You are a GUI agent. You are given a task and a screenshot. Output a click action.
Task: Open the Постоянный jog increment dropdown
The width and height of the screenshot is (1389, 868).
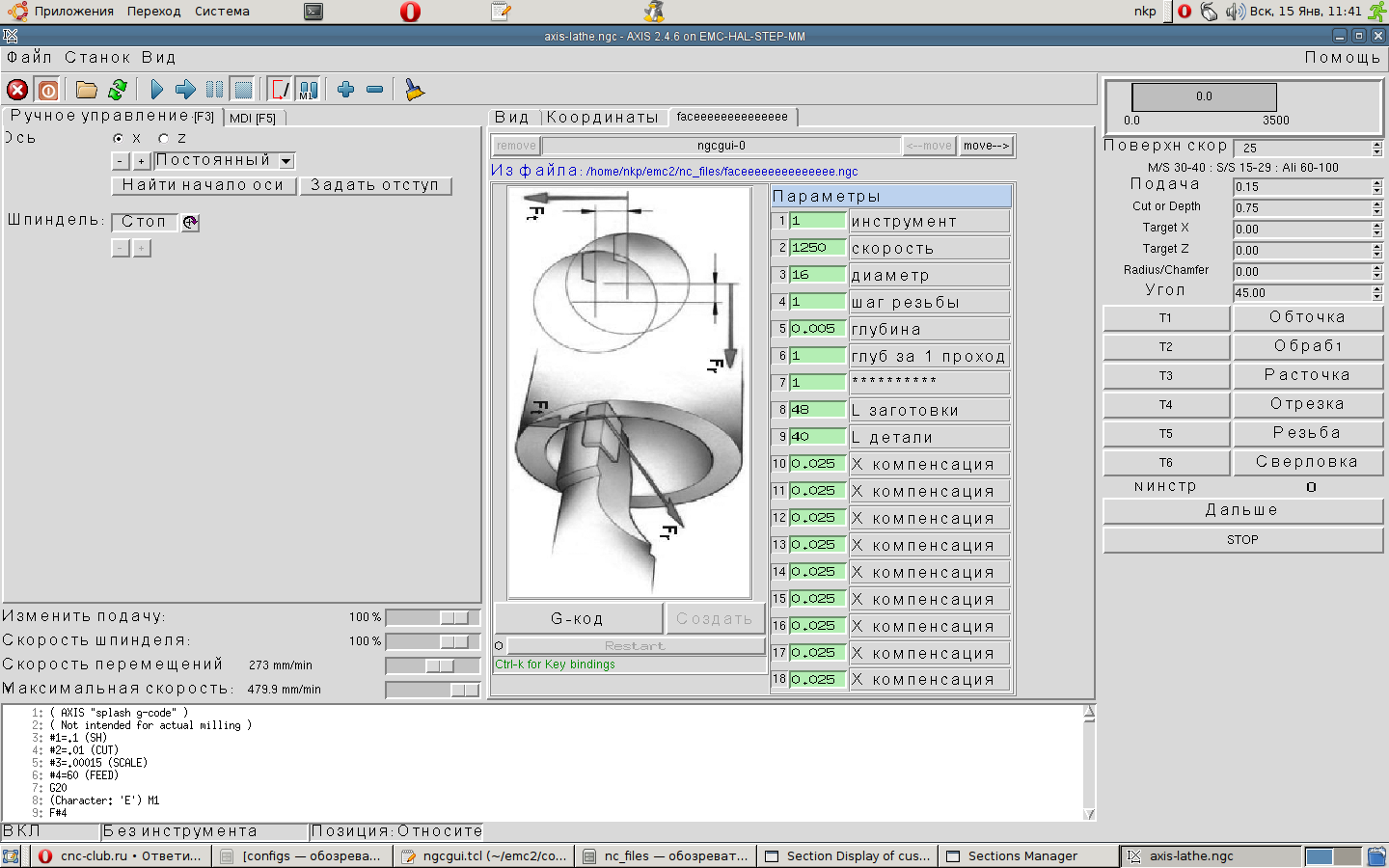286,161
